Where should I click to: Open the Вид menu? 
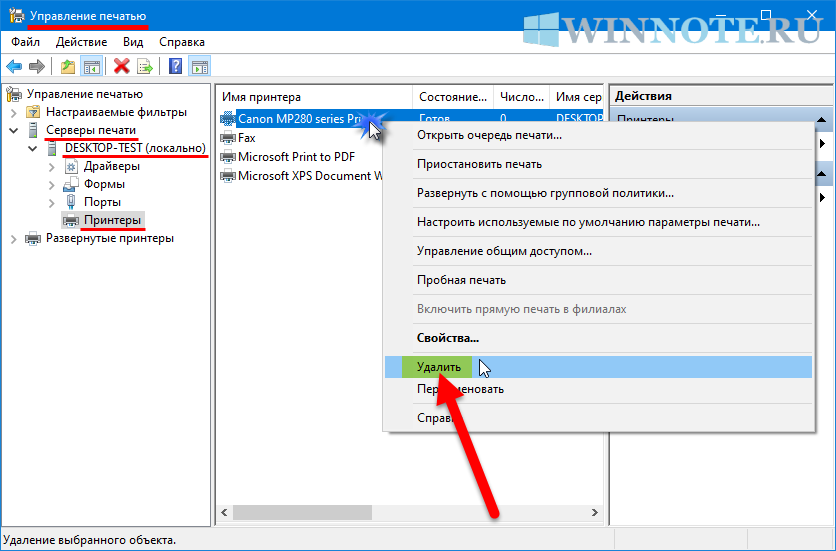coord(133,42)
